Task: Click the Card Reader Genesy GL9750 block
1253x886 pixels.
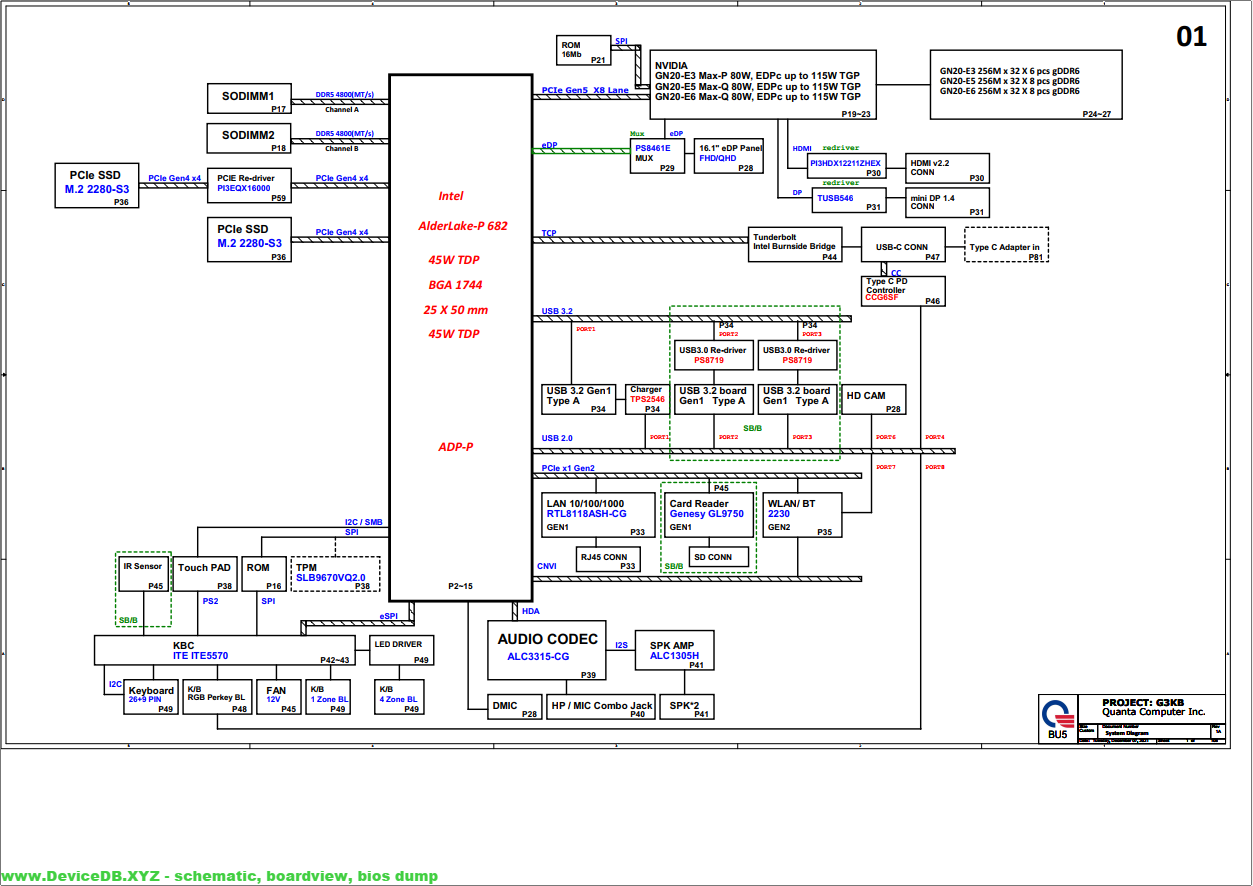Action: click(710, 515)
